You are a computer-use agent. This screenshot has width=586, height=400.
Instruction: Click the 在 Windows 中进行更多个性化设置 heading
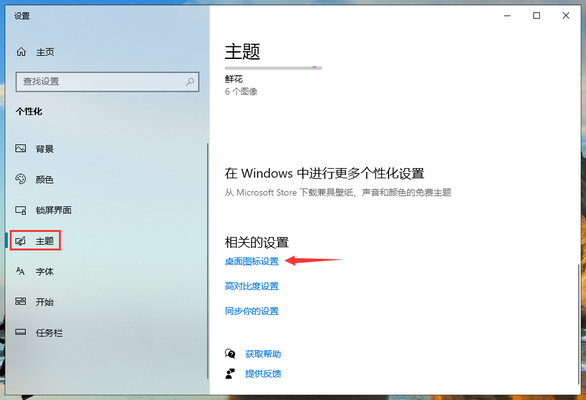[x=324, y=173]
